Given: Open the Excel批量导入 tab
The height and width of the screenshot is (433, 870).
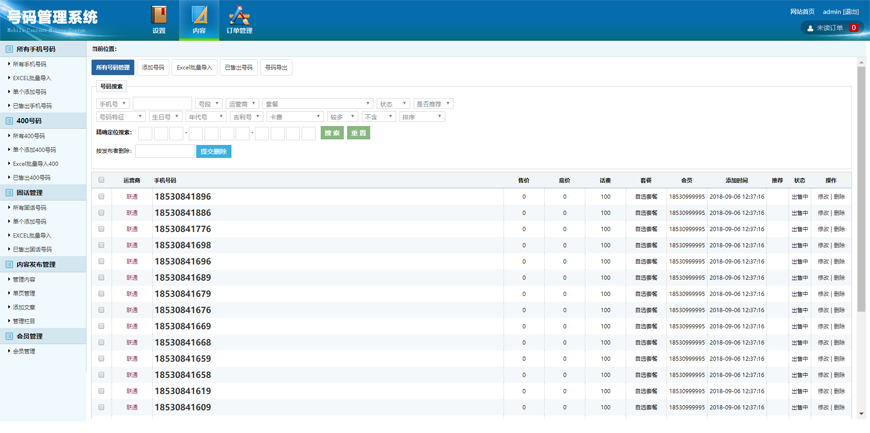Looking at the screenshot, I should pos(194,68).
